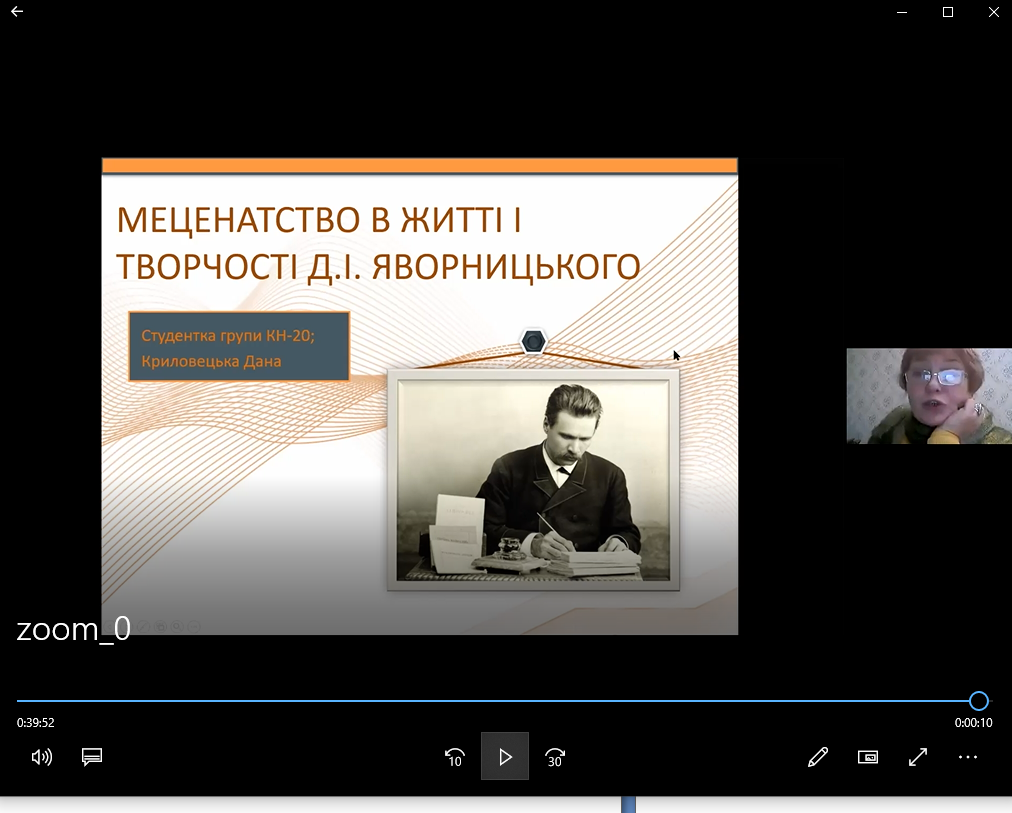Toggle fullscreen with the diagonal arrows icon
1012x813 pixels.
918,757
